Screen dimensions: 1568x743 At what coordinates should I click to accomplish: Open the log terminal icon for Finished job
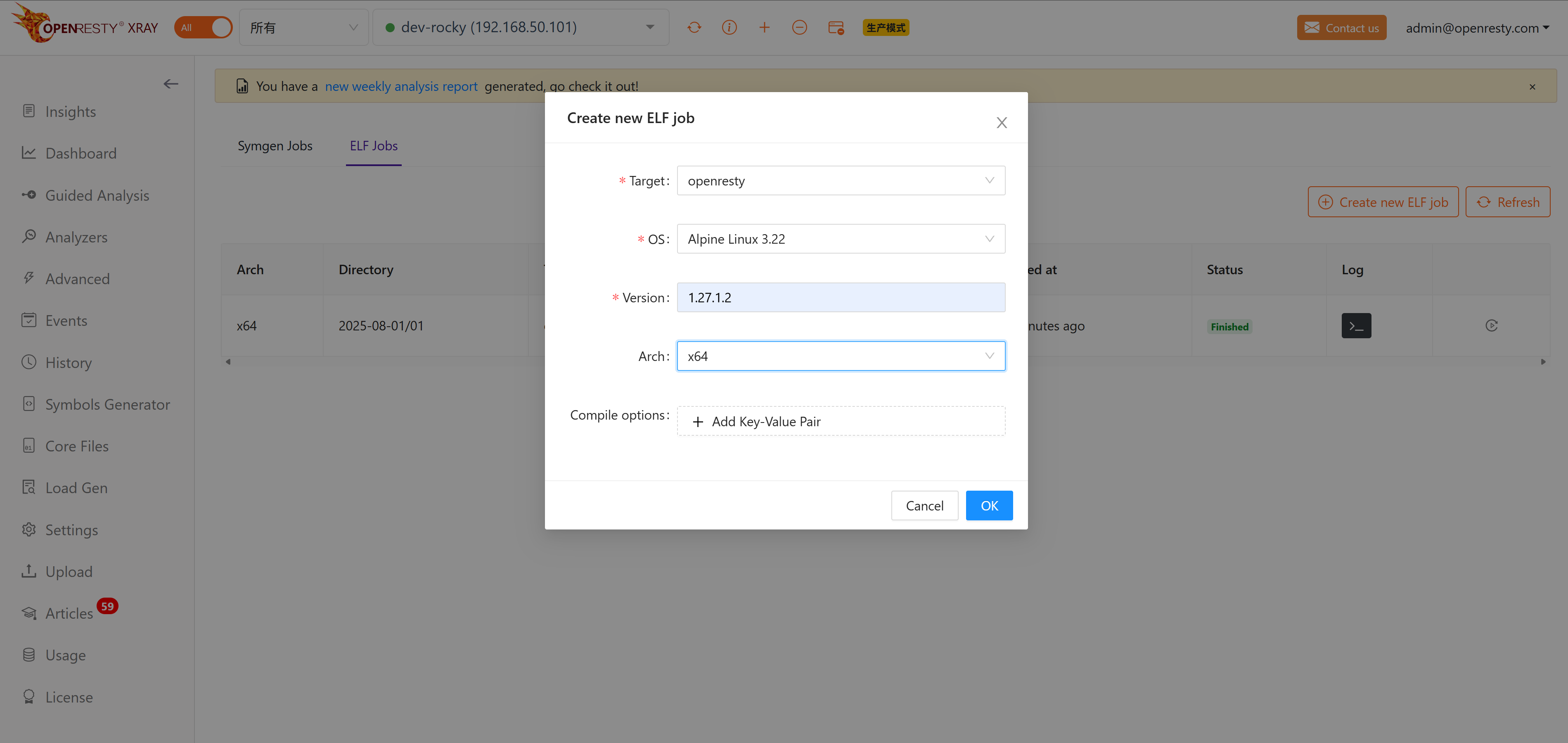(1356, 326)
